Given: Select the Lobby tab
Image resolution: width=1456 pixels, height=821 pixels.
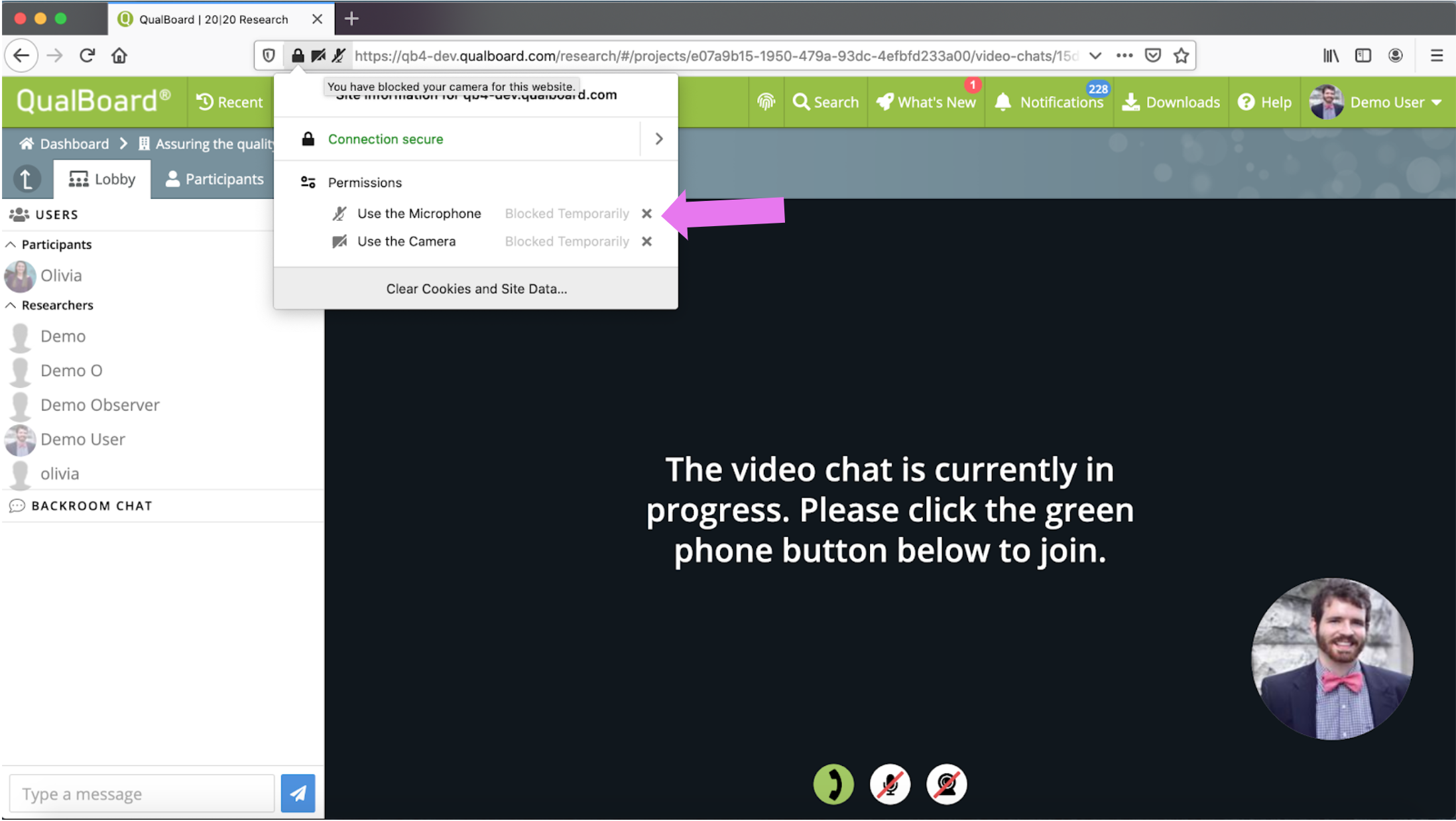Looking at the screenshot, I should coord(102,179).
